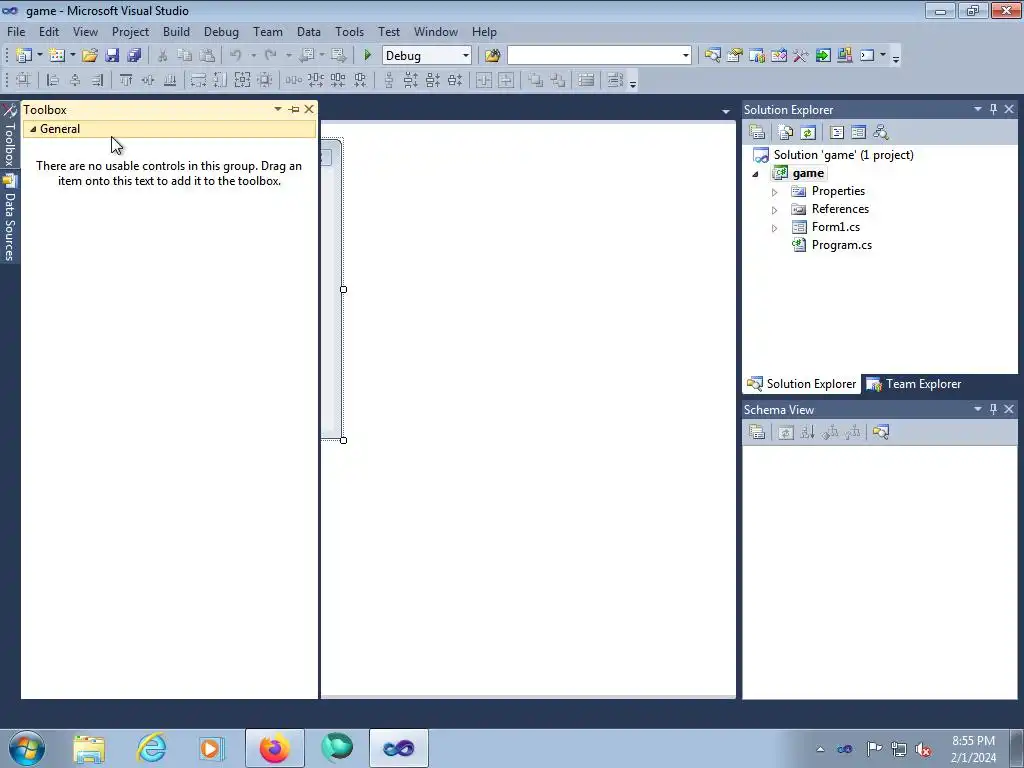Click the Data Sources side tab
The height and width of the screenshot is (768, 1024).
(x=10, y=219)
